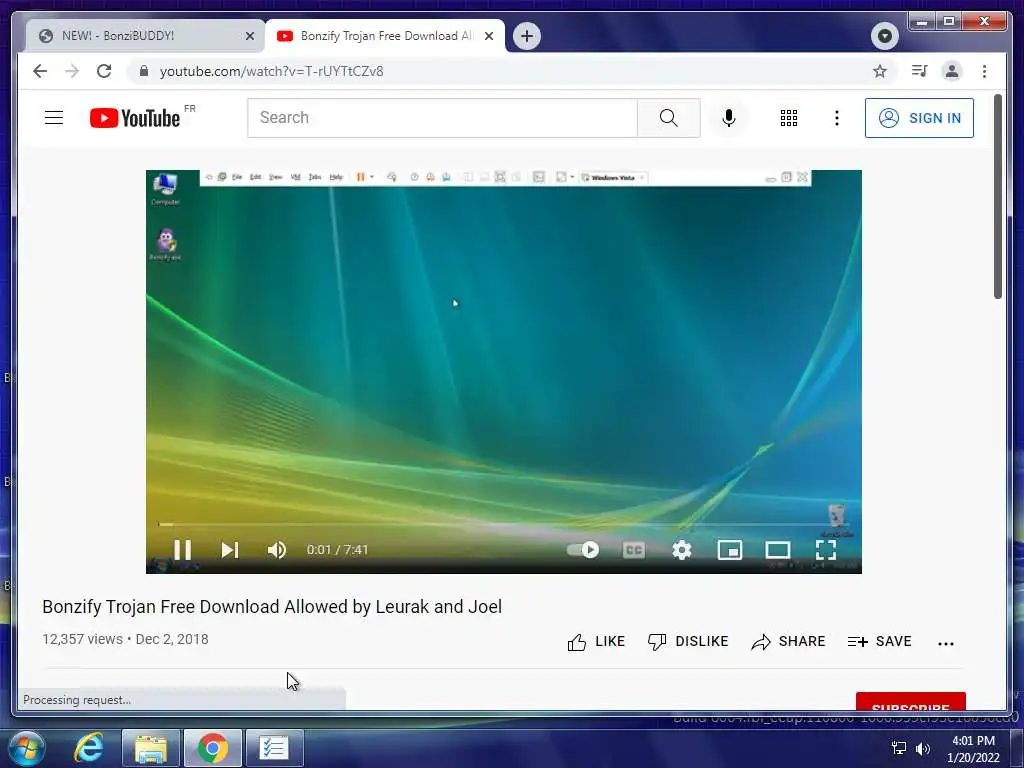Bookmark this page with the star
The width and height of the screenshot is (1024, 768).
click(x=880, y=71)
